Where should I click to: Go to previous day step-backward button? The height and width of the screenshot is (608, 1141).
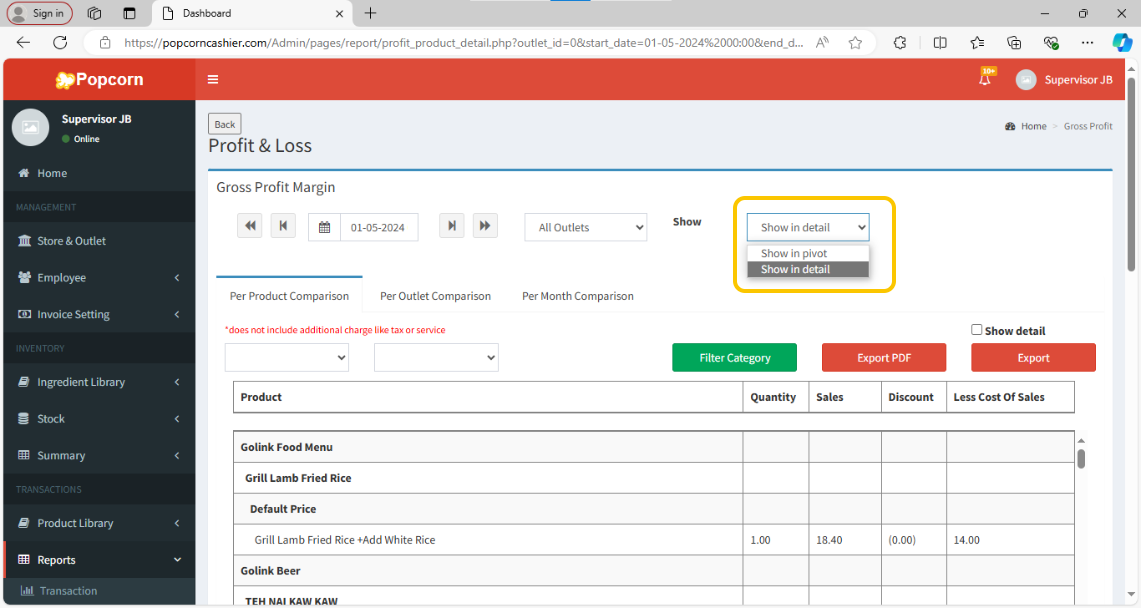(283, 226)
